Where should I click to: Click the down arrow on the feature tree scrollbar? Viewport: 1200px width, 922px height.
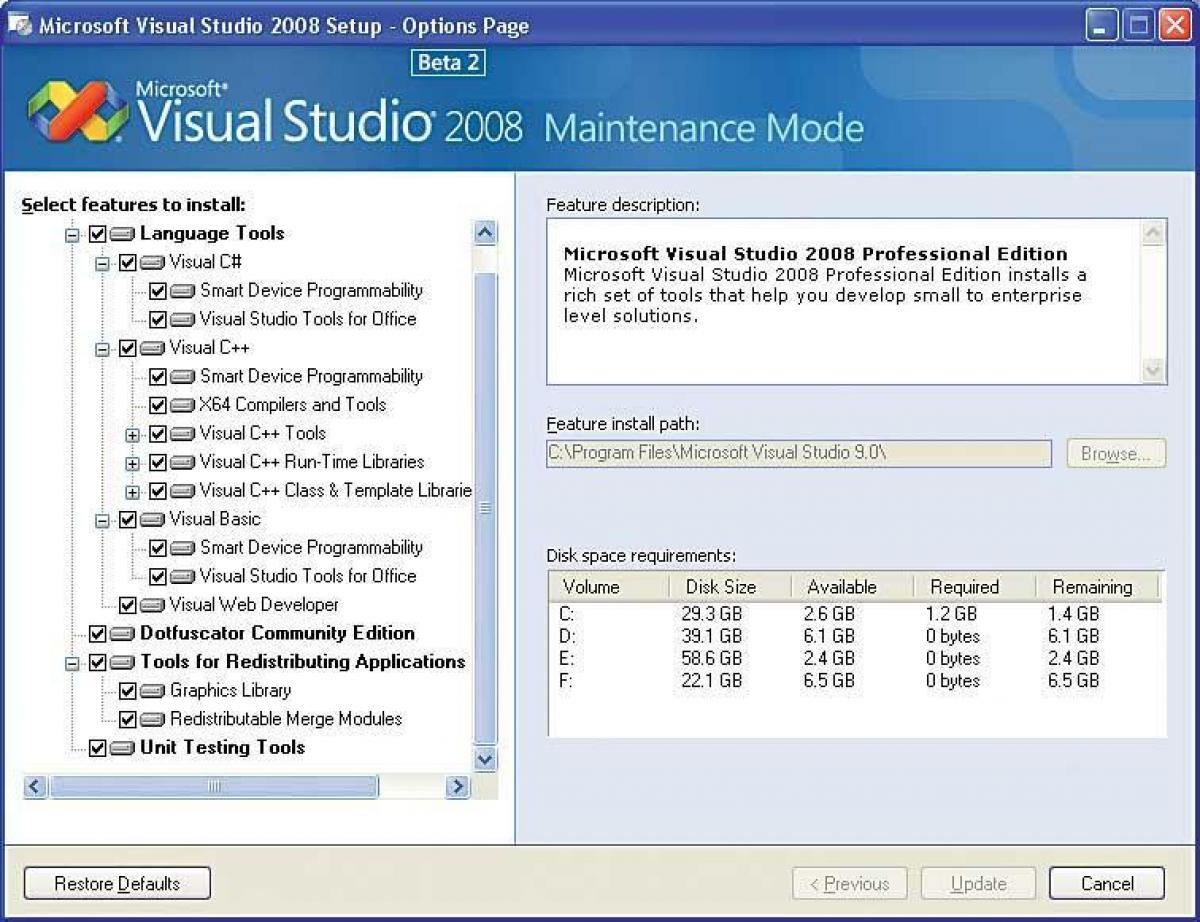click(484, 760)
